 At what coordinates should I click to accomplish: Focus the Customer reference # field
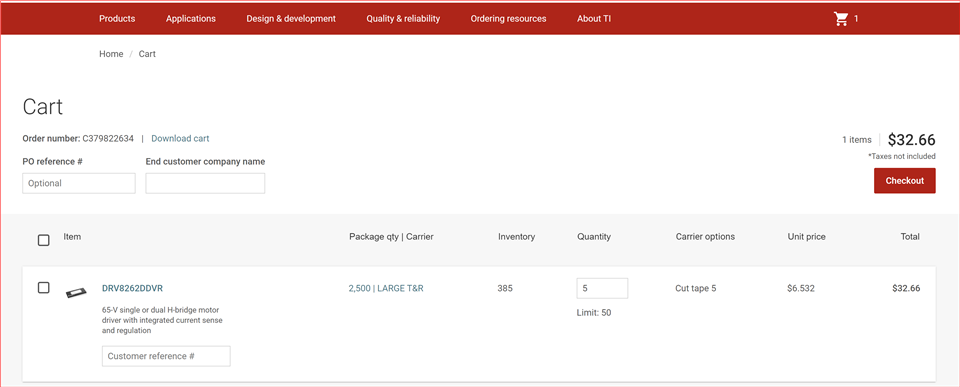[x=166, y=356]
